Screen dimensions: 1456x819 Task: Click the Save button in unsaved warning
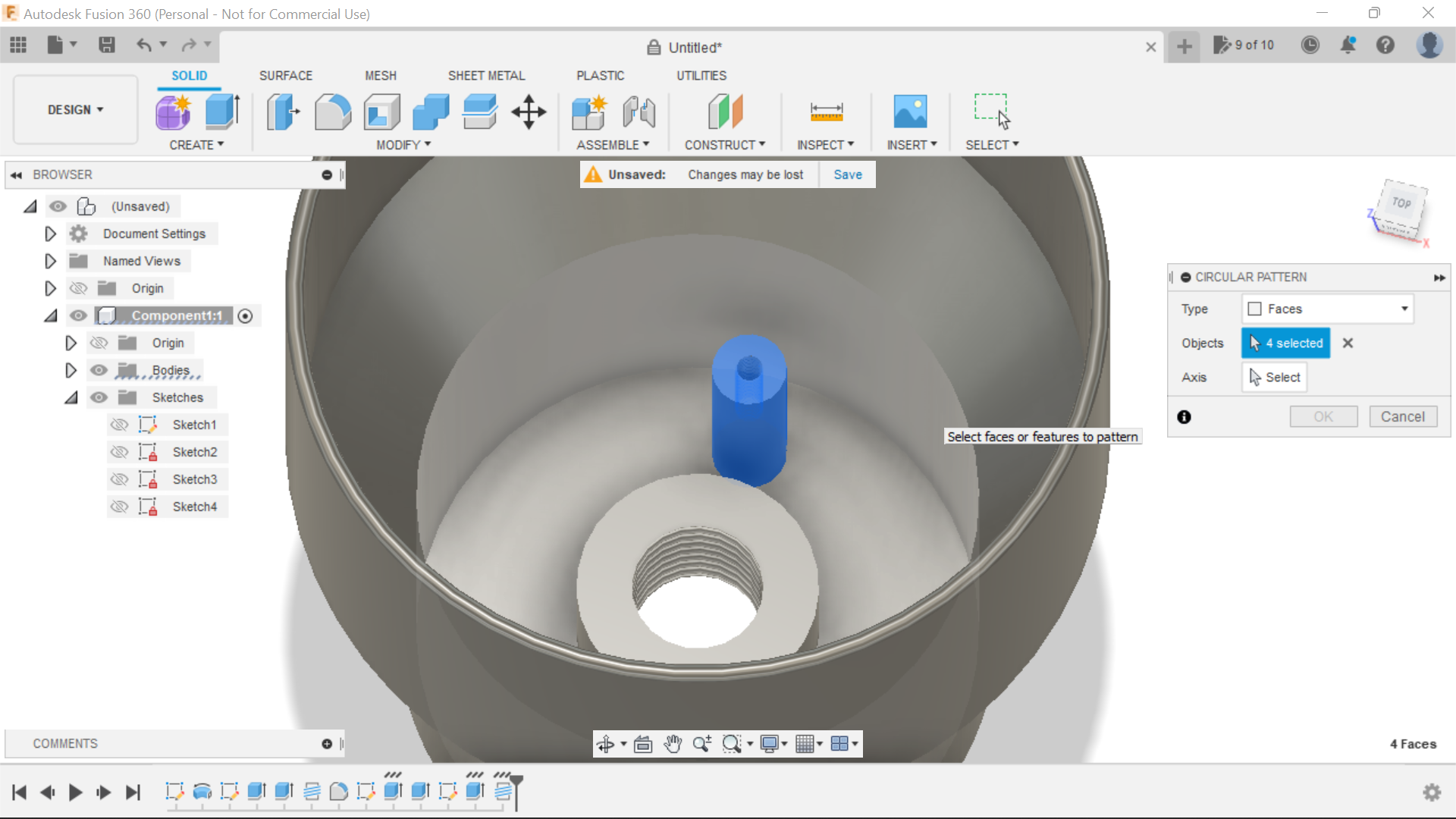847,174
